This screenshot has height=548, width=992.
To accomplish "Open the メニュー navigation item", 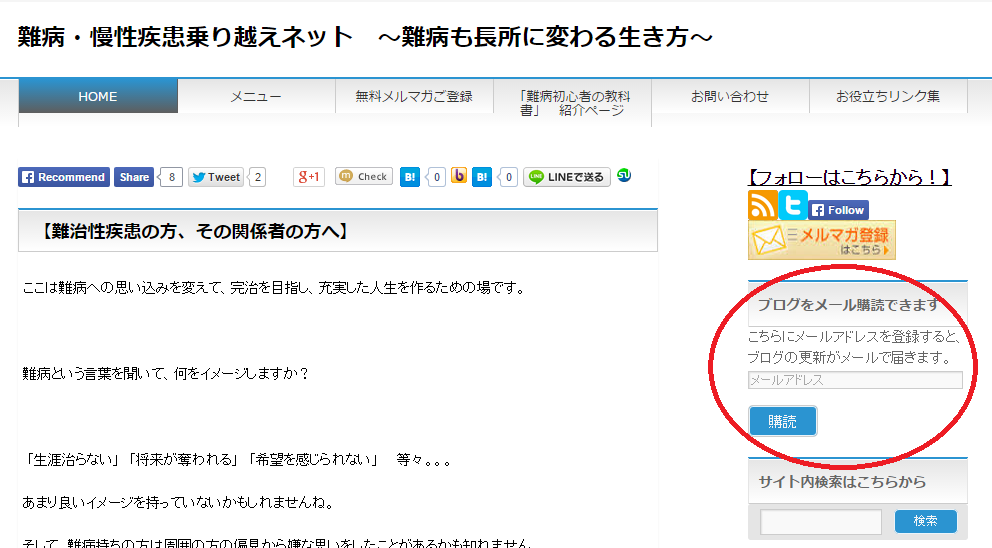I will [x=256, y=97].
